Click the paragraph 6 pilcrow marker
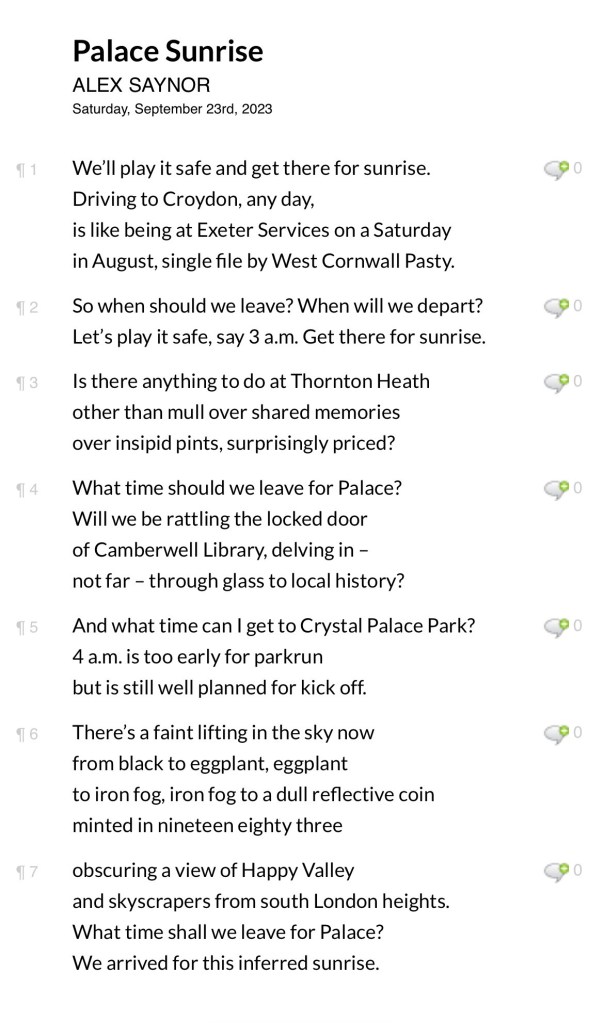 [26, 735]
